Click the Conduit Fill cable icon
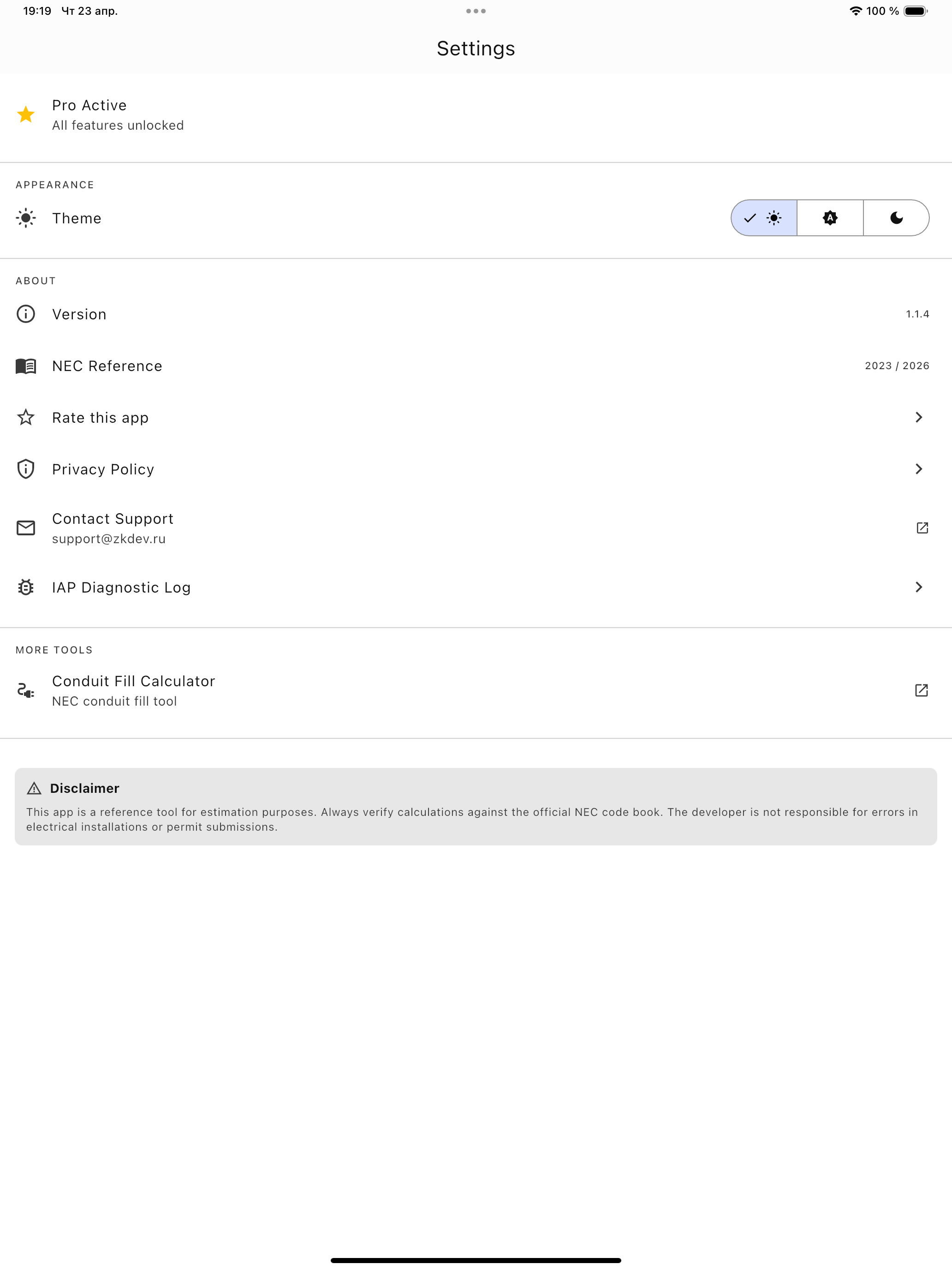The height and width of the screenshot is (1270, 952). tap(26, 690)
